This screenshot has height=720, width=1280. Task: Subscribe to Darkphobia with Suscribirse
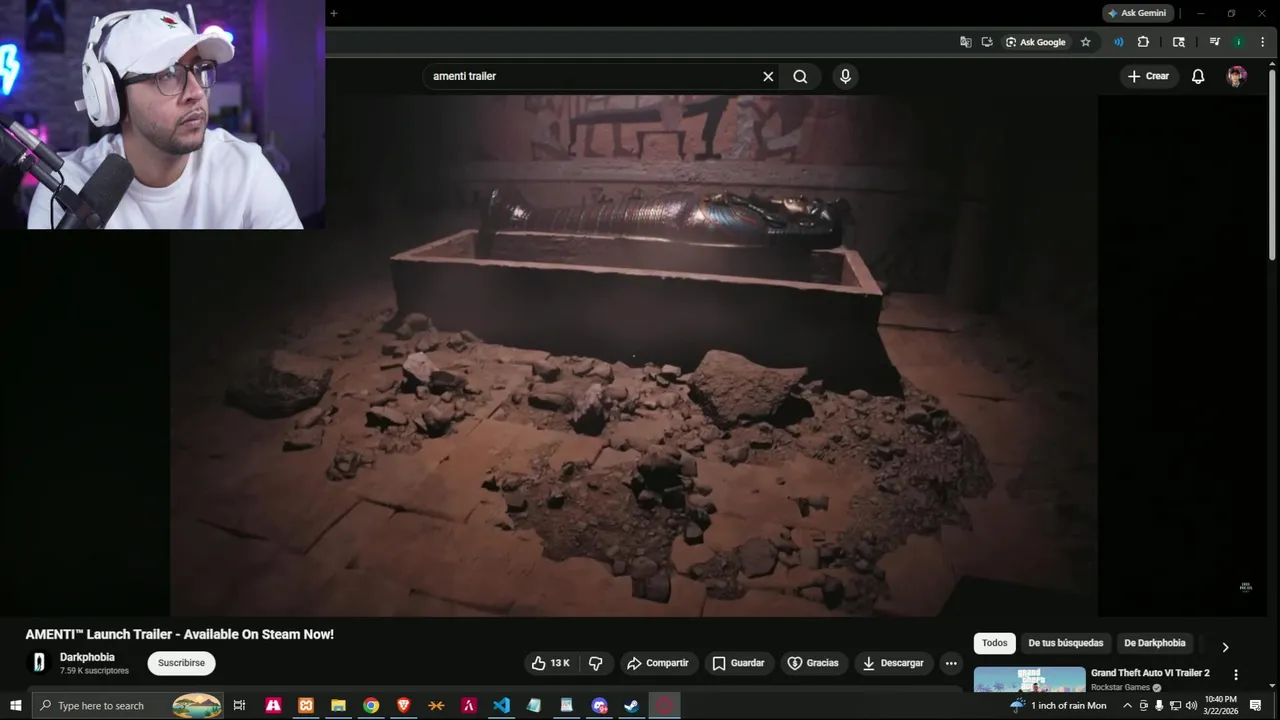coord(181,663)
